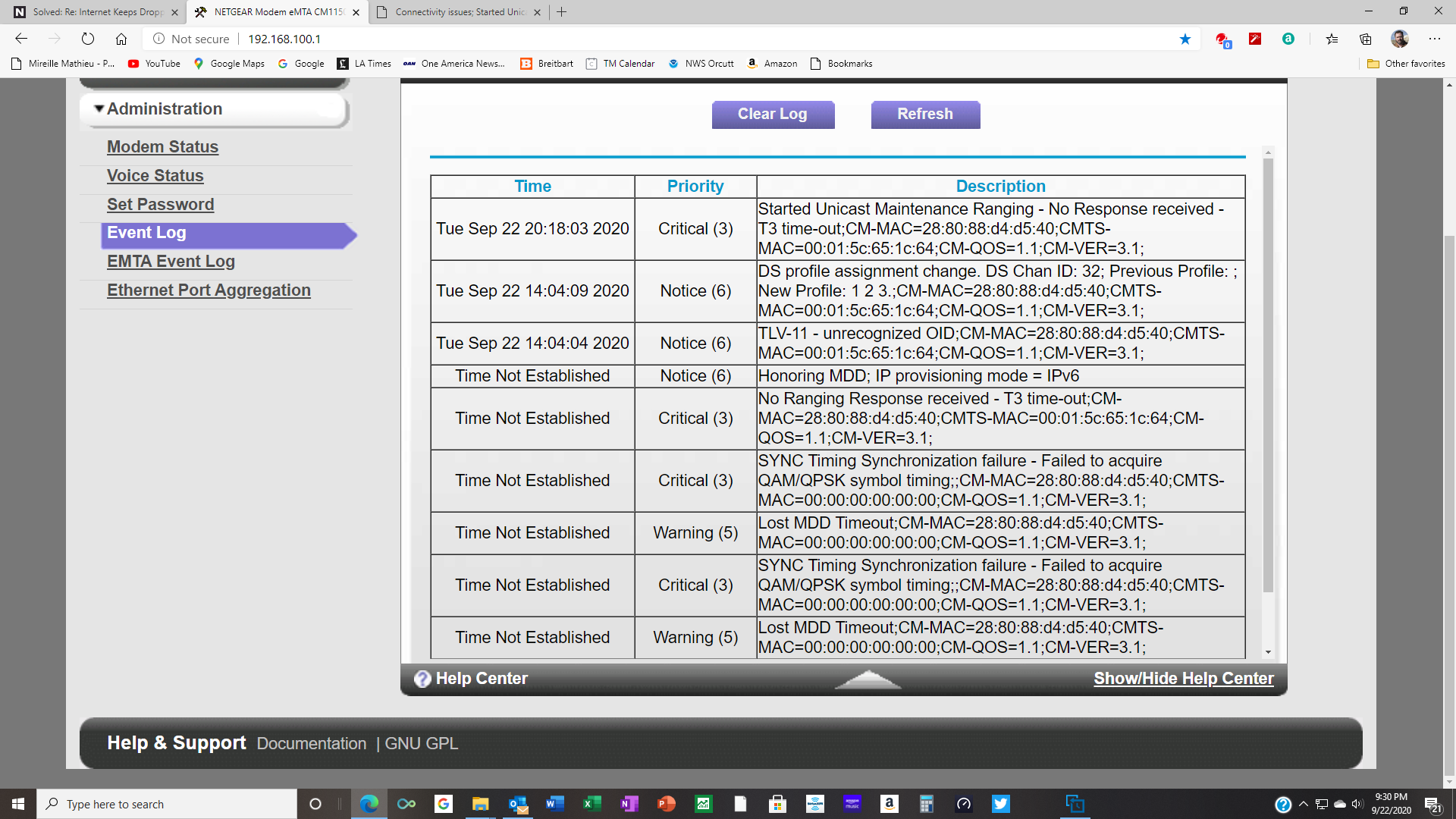Open Excel from the taskbar
The height and width of the screenshot is (819, 1456).
592,804
